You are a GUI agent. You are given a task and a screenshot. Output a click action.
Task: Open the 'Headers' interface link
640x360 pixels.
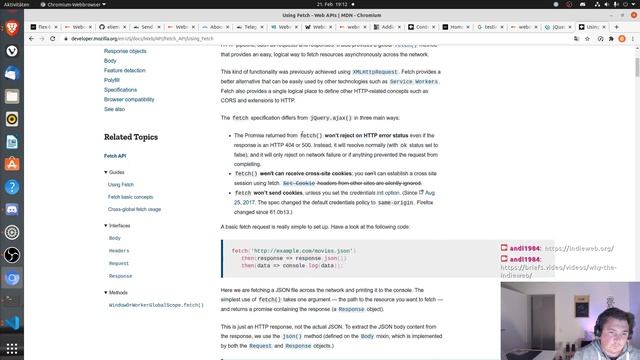pyautogui.click(x=119, y=251)
